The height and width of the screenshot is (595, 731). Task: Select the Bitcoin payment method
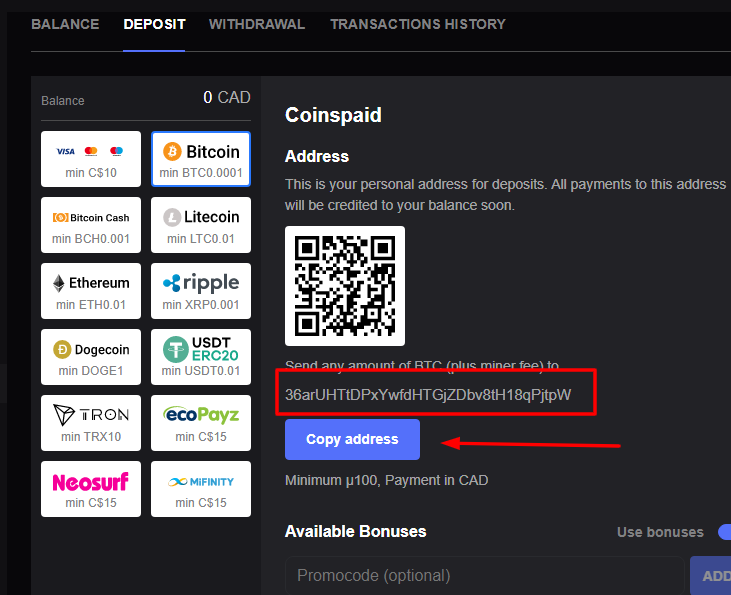point(201,159)
